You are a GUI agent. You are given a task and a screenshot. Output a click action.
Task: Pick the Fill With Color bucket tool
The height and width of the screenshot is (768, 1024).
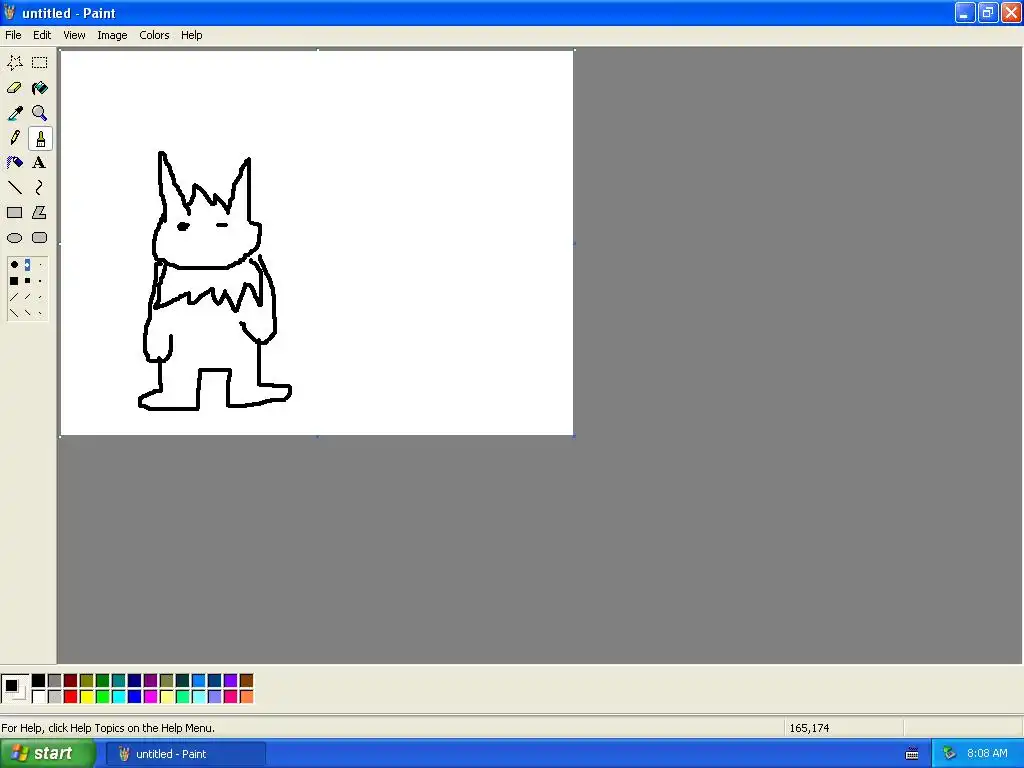40,88
